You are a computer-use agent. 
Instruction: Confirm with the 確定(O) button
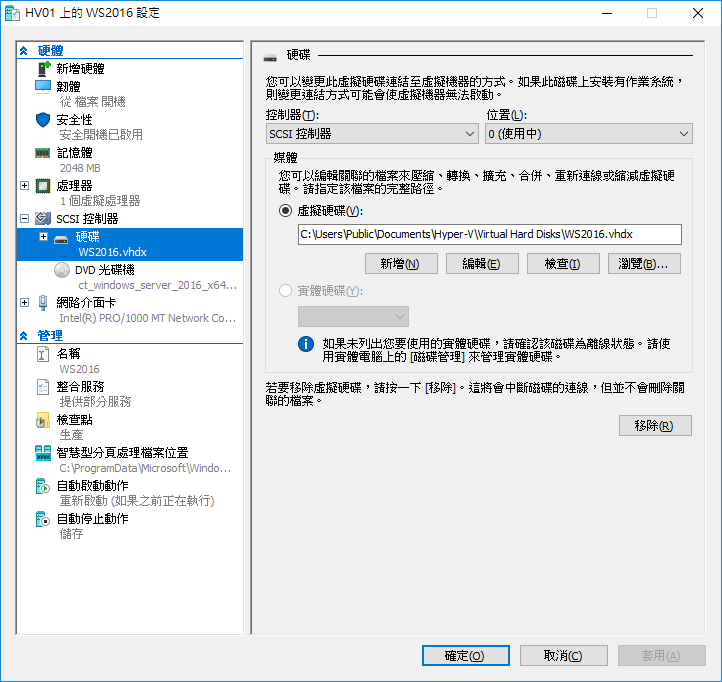(466, 655)
